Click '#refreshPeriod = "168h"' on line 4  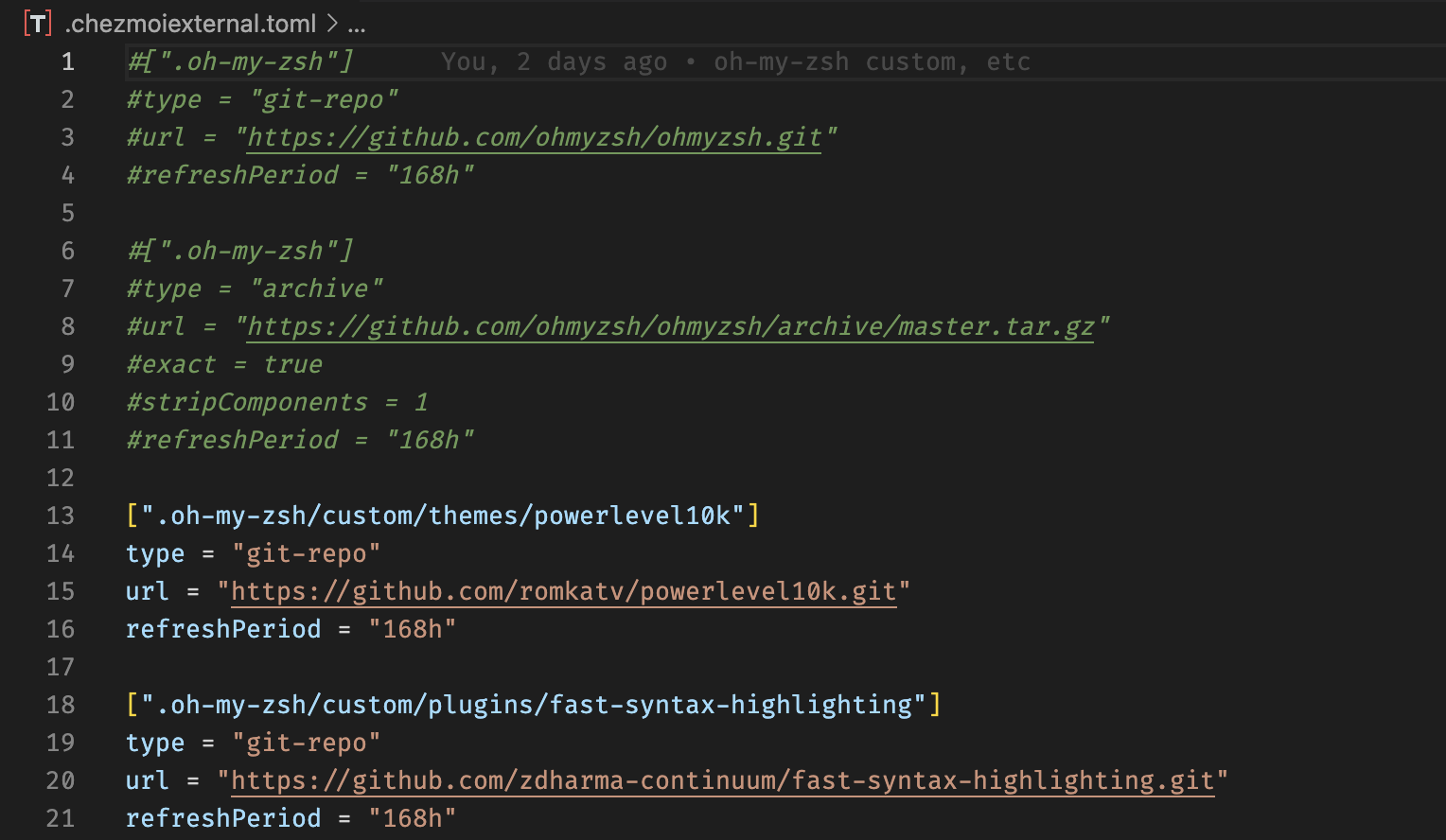[x=300, y=175]
